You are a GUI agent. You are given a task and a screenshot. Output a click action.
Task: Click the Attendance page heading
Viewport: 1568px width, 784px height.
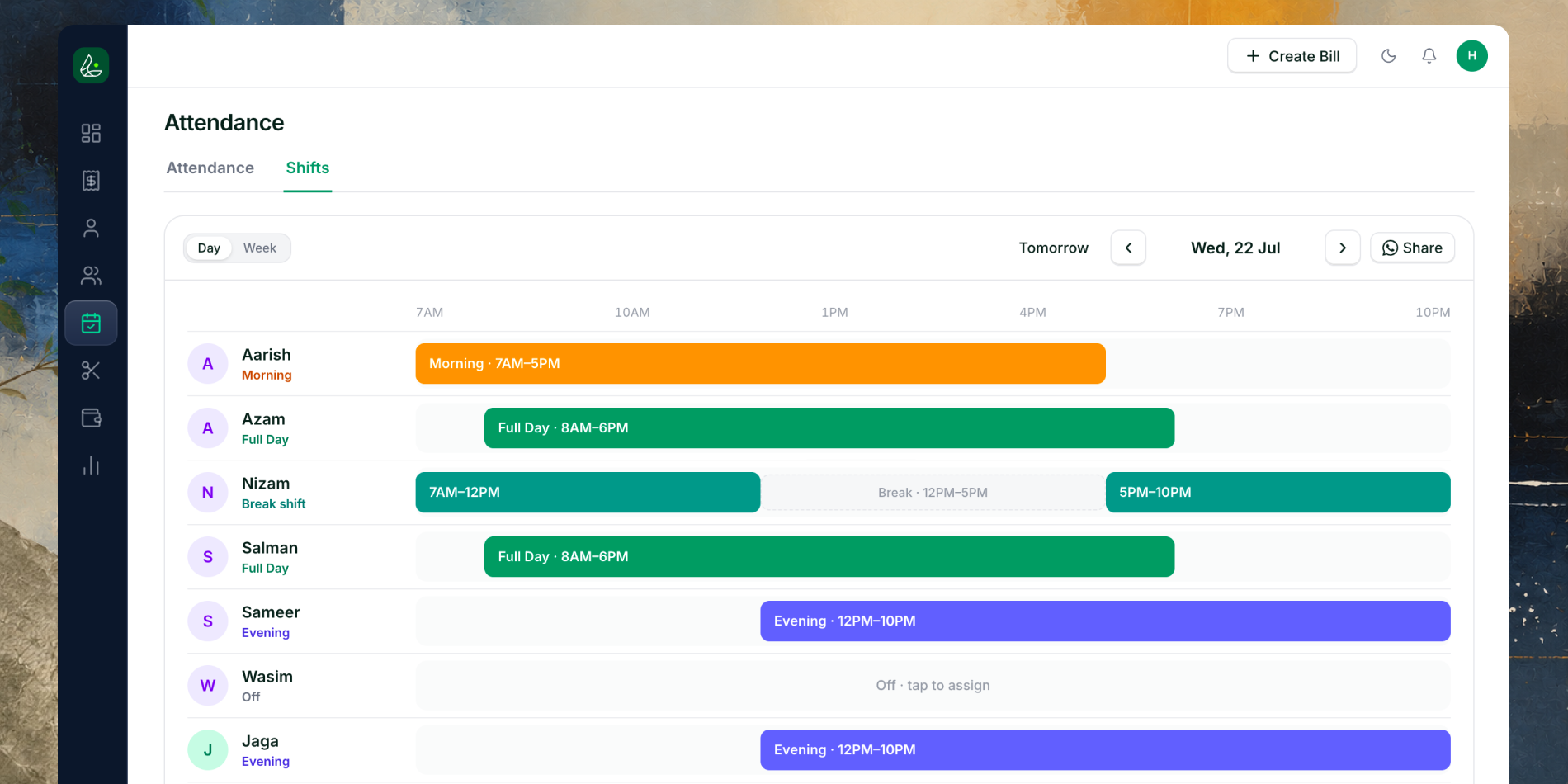click(x=224, y=123)
